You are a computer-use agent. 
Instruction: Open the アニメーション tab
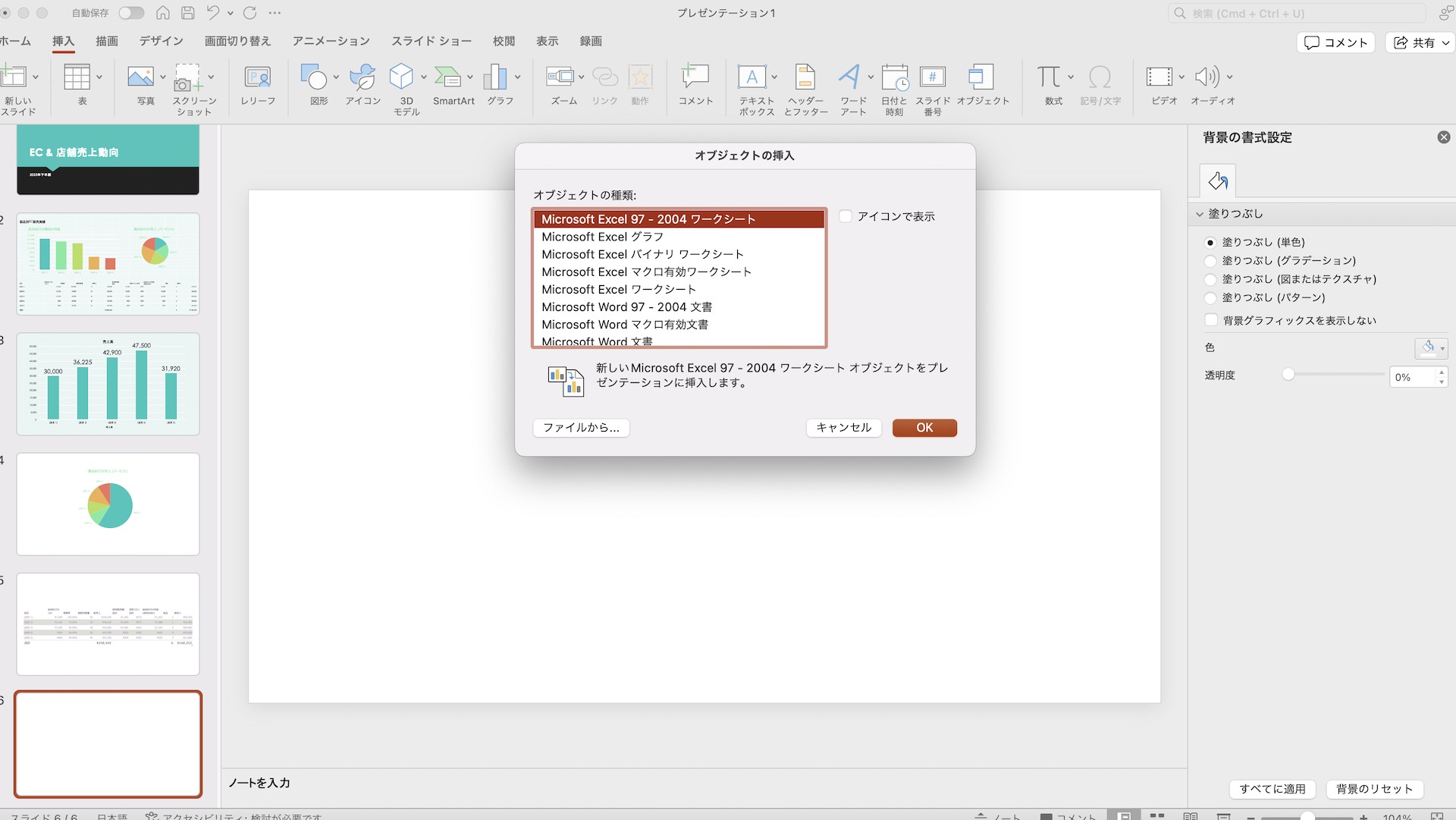[331, 41]
